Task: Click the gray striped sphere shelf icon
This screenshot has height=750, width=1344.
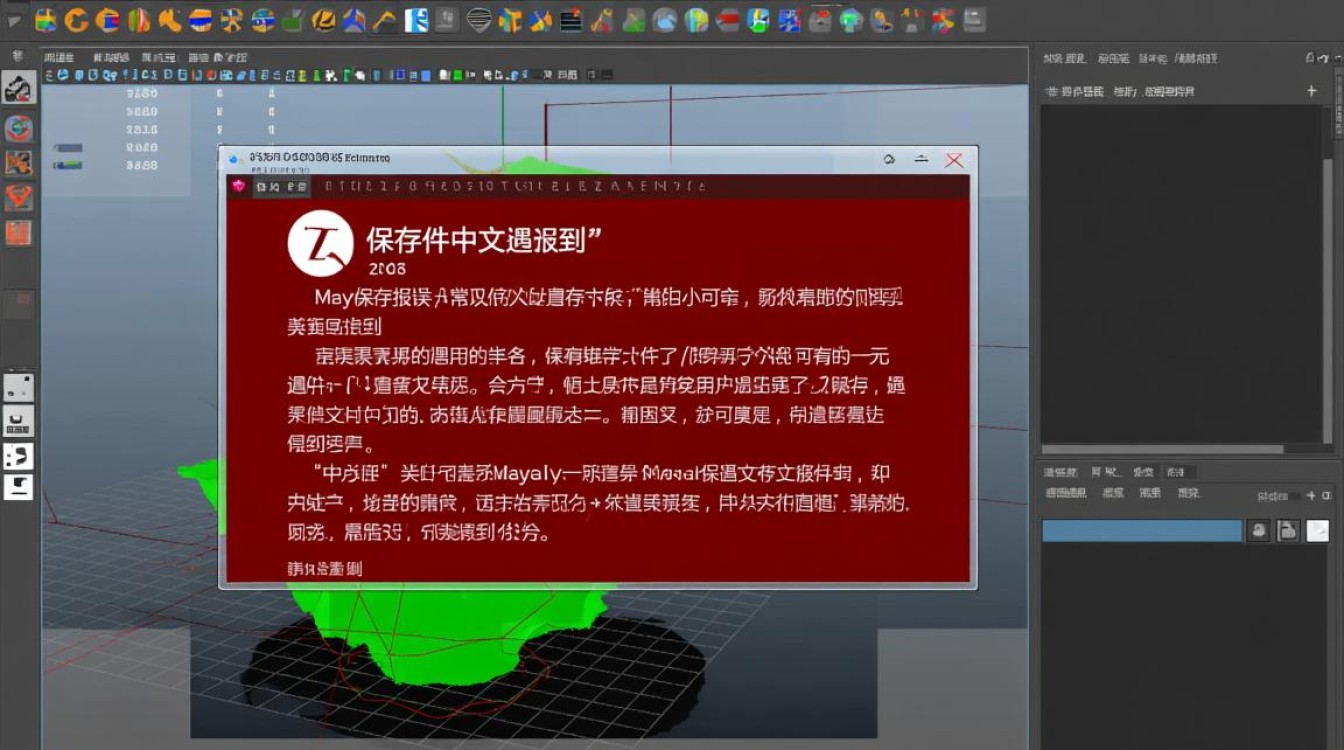Action: coord(480,19)
